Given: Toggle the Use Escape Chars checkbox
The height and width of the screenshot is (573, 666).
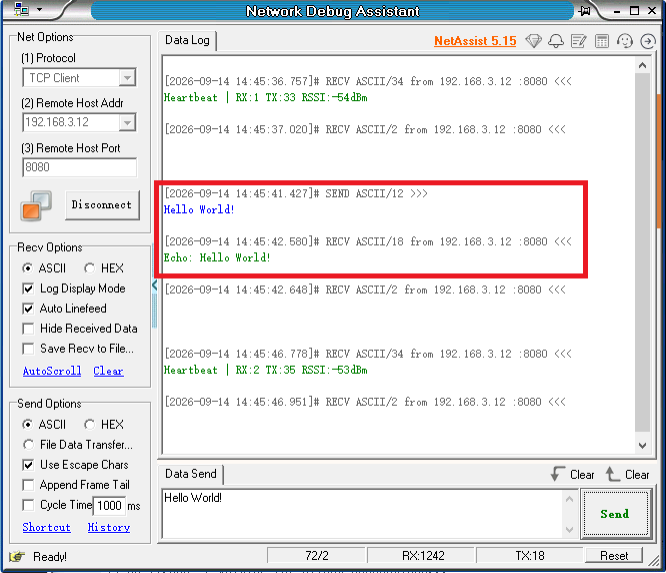Looking at the screenshot, I should point(28,465).
